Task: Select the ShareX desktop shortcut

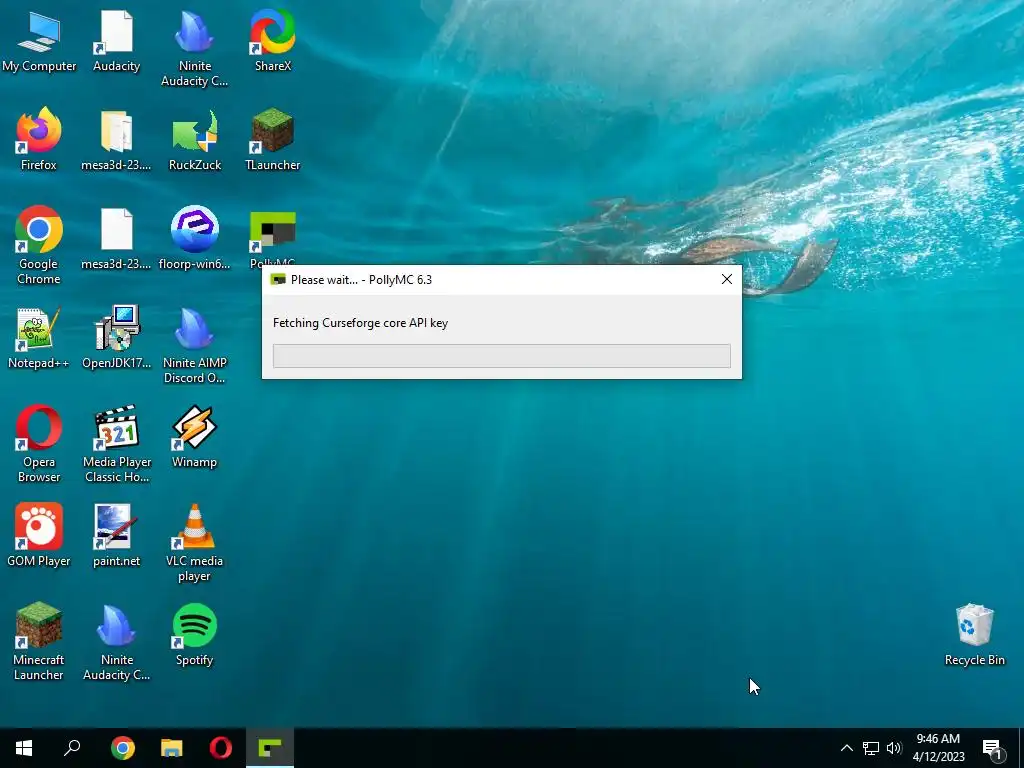Action: 273,40
